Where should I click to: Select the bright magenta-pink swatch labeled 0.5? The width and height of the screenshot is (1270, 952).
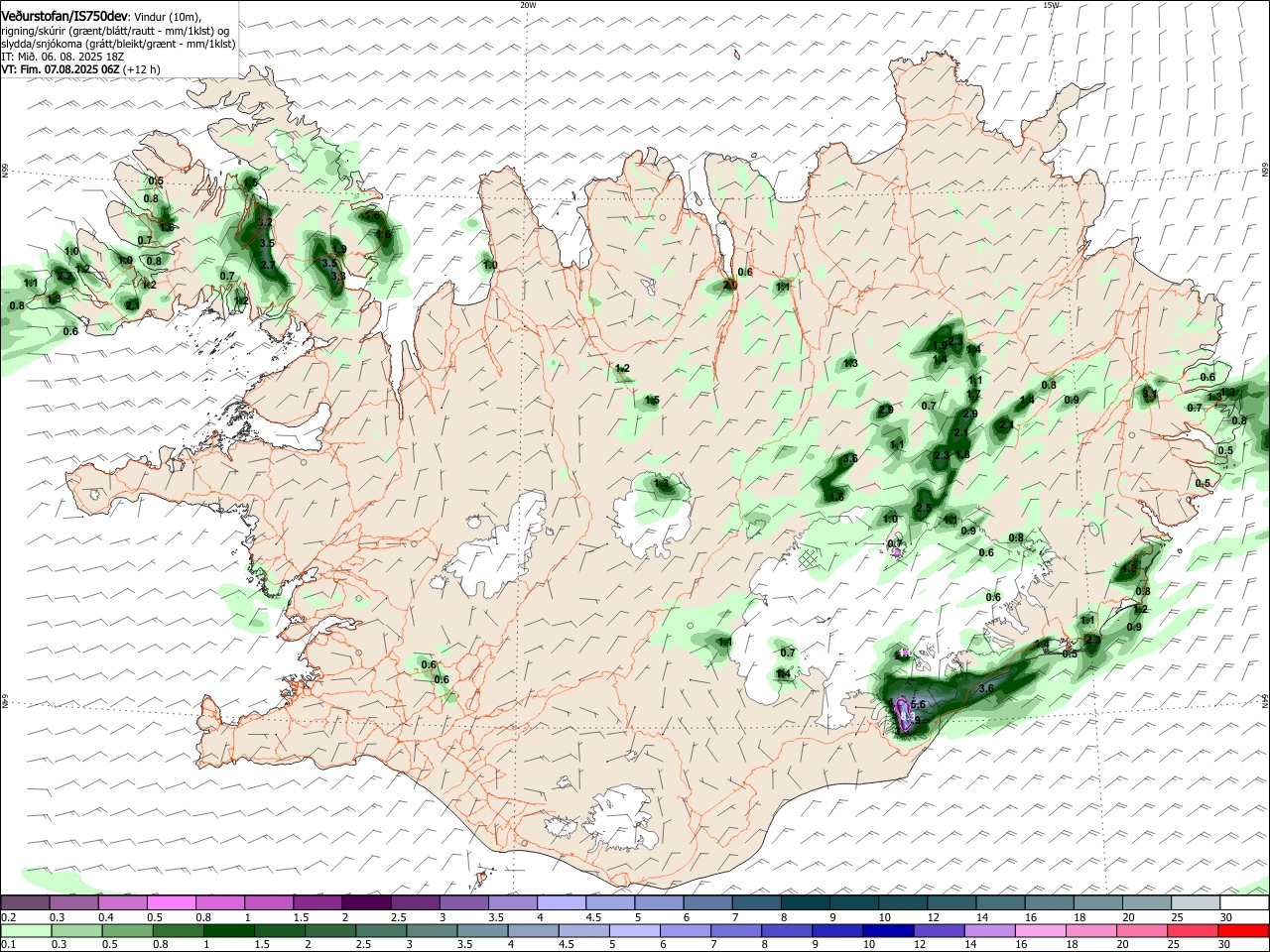pos(172,903)
